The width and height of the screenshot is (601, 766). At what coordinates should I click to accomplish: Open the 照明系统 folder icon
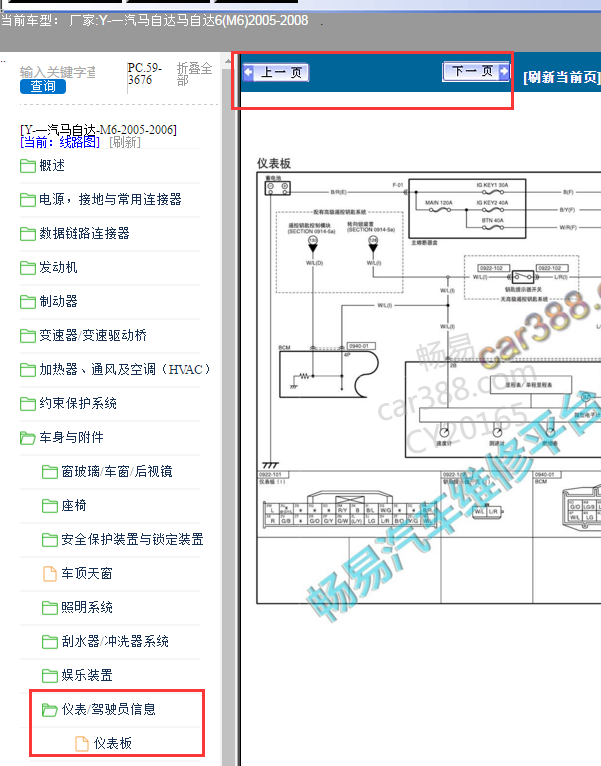click(x=49, y=608)
